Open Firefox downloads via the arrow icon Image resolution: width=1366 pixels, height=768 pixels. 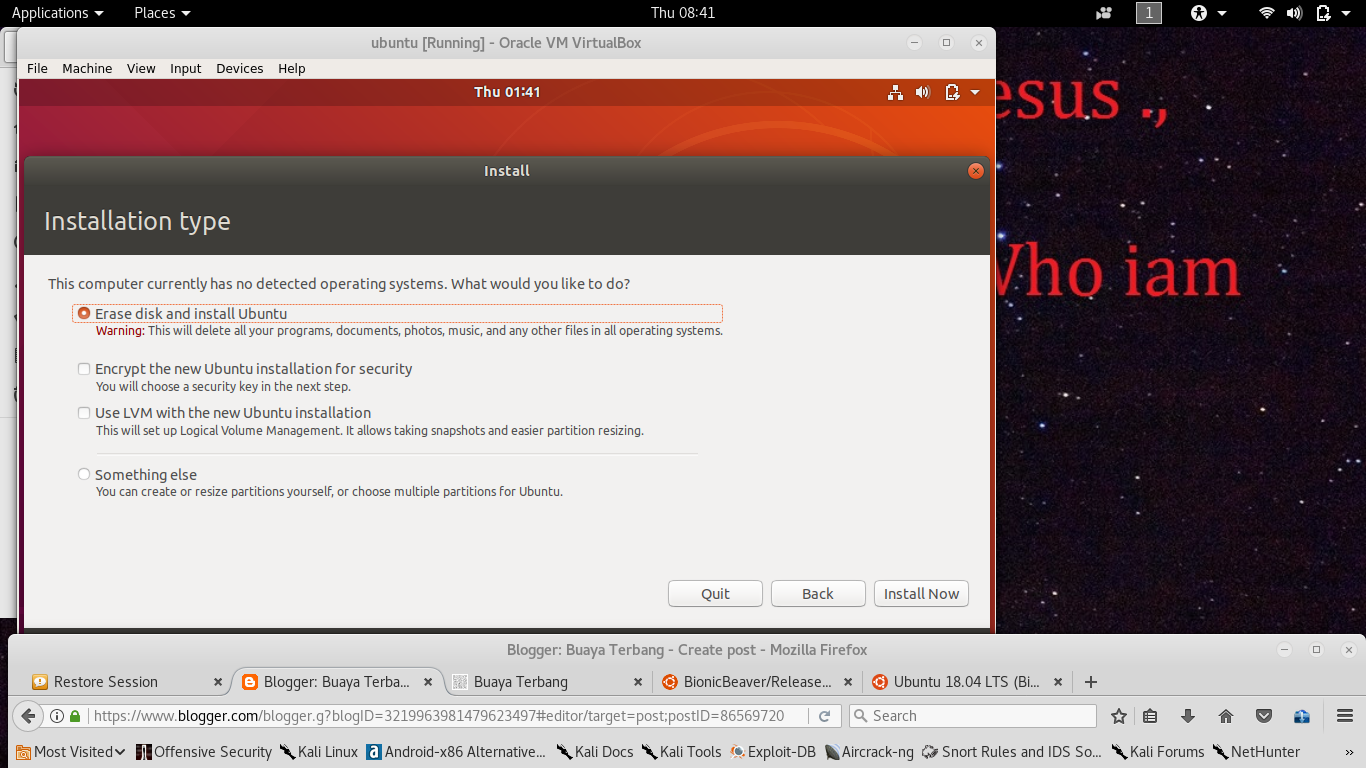click(x=1188, y=715)
